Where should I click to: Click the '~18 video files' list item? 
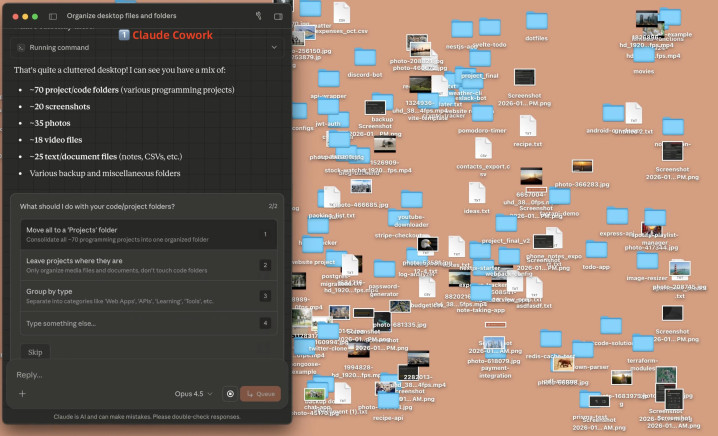pos(56,140)
